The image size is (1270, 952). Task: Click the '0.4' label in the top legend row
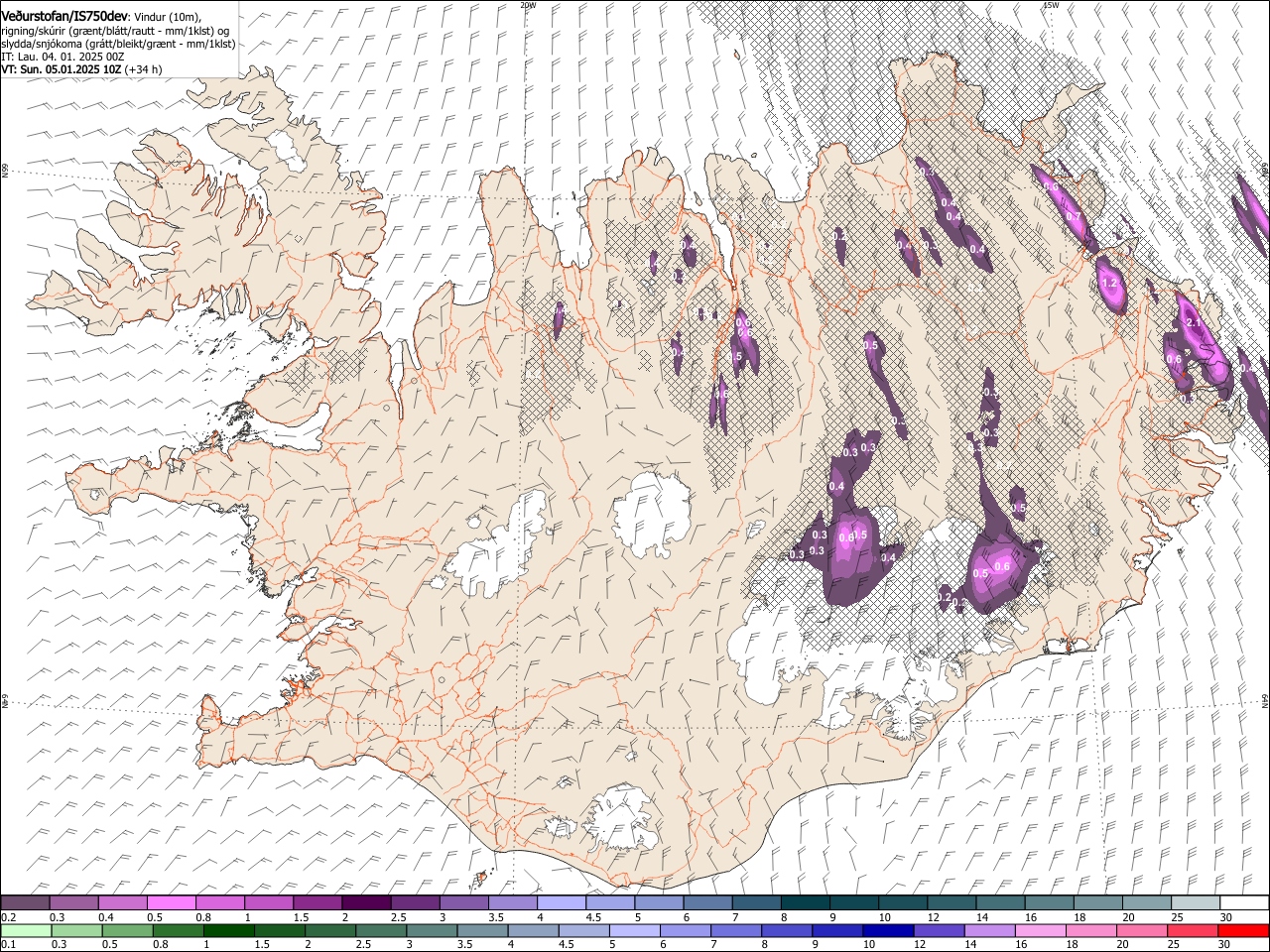(106, 917)
